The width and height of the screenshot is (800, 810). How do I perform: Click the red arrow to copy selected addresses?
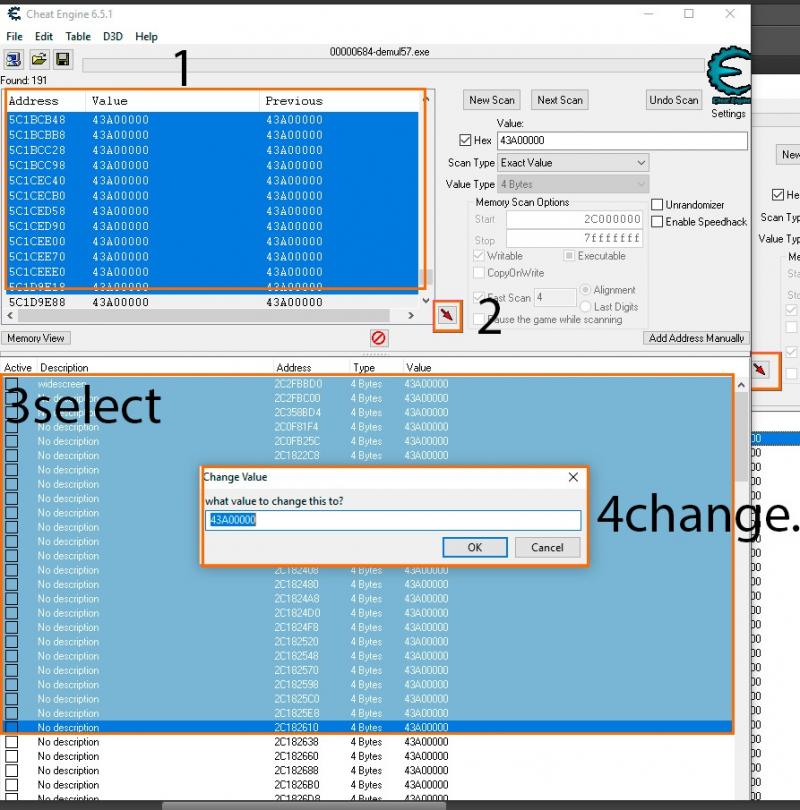point(447,315)
